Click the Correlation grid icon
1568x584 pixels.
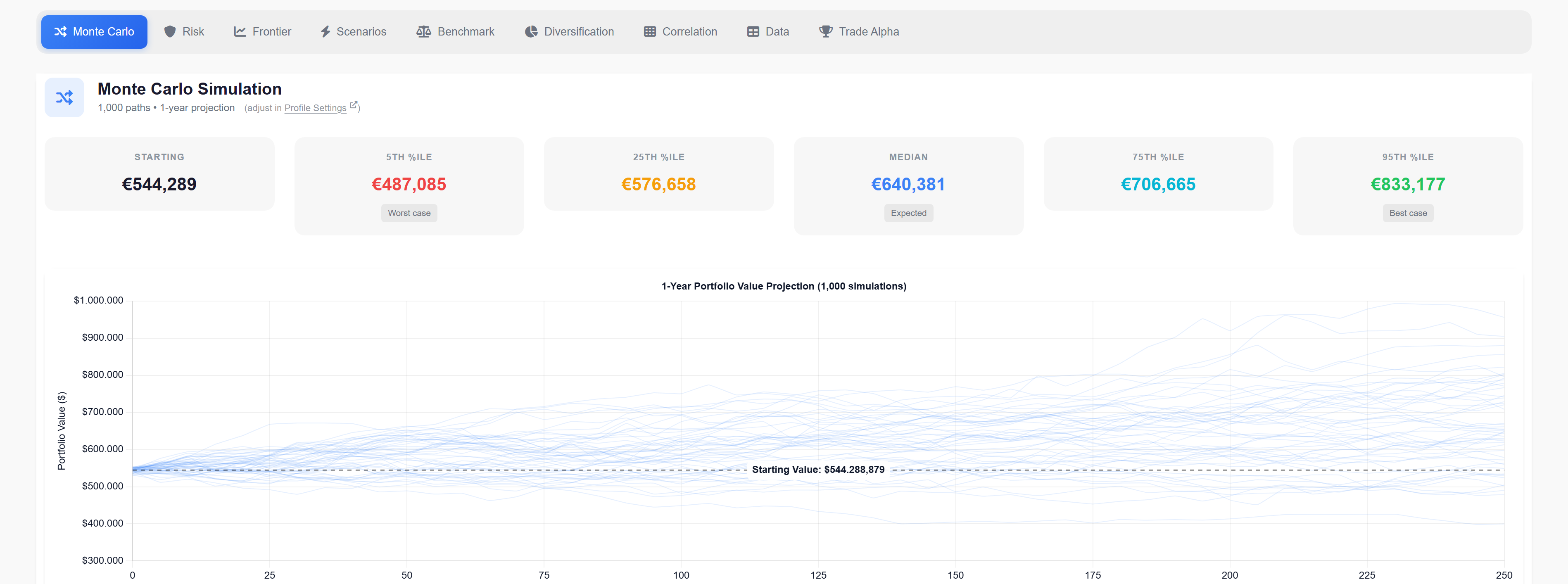[649, 31]
